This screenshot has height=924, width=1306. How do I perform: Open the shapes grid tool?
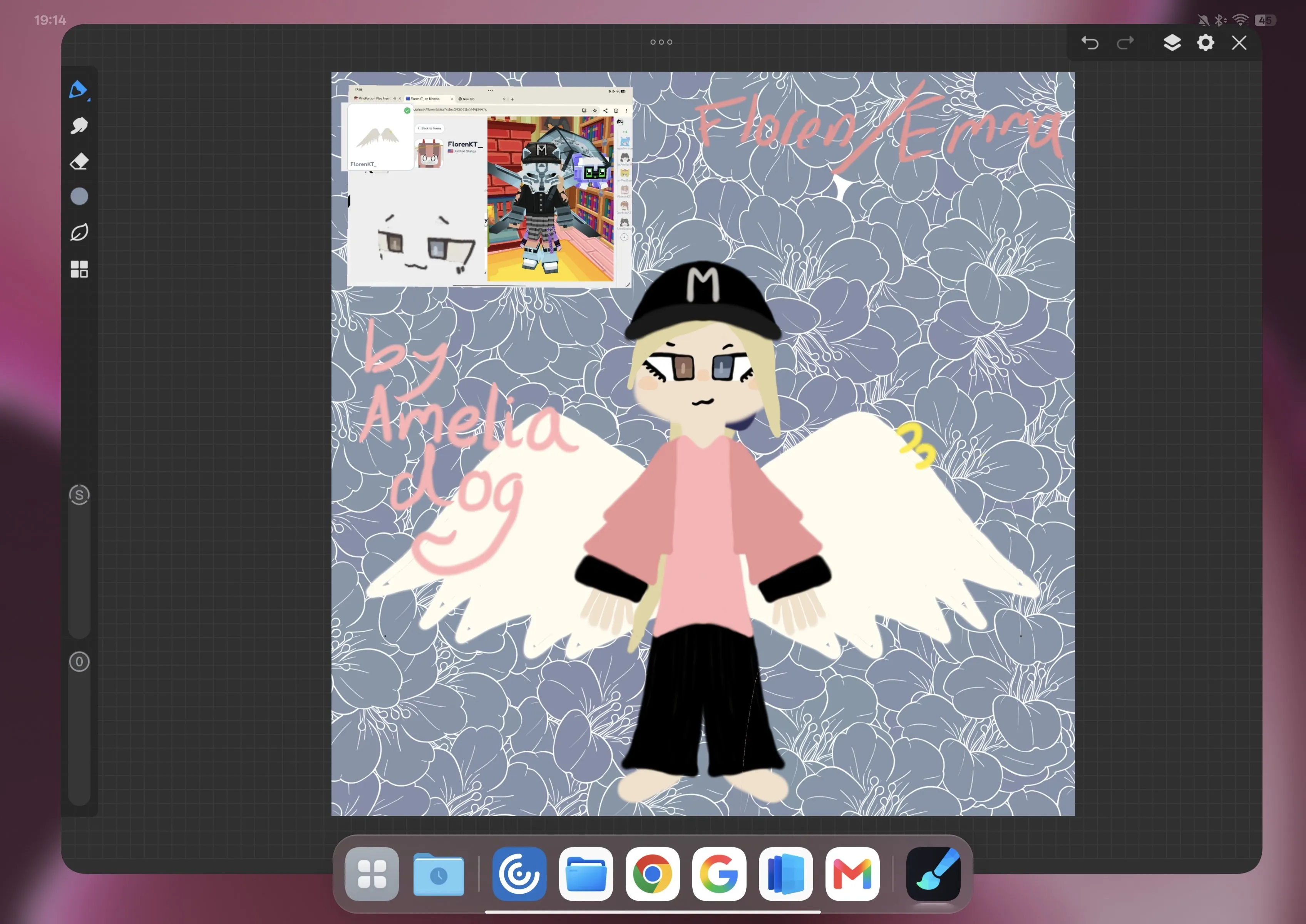coord(79,269)
